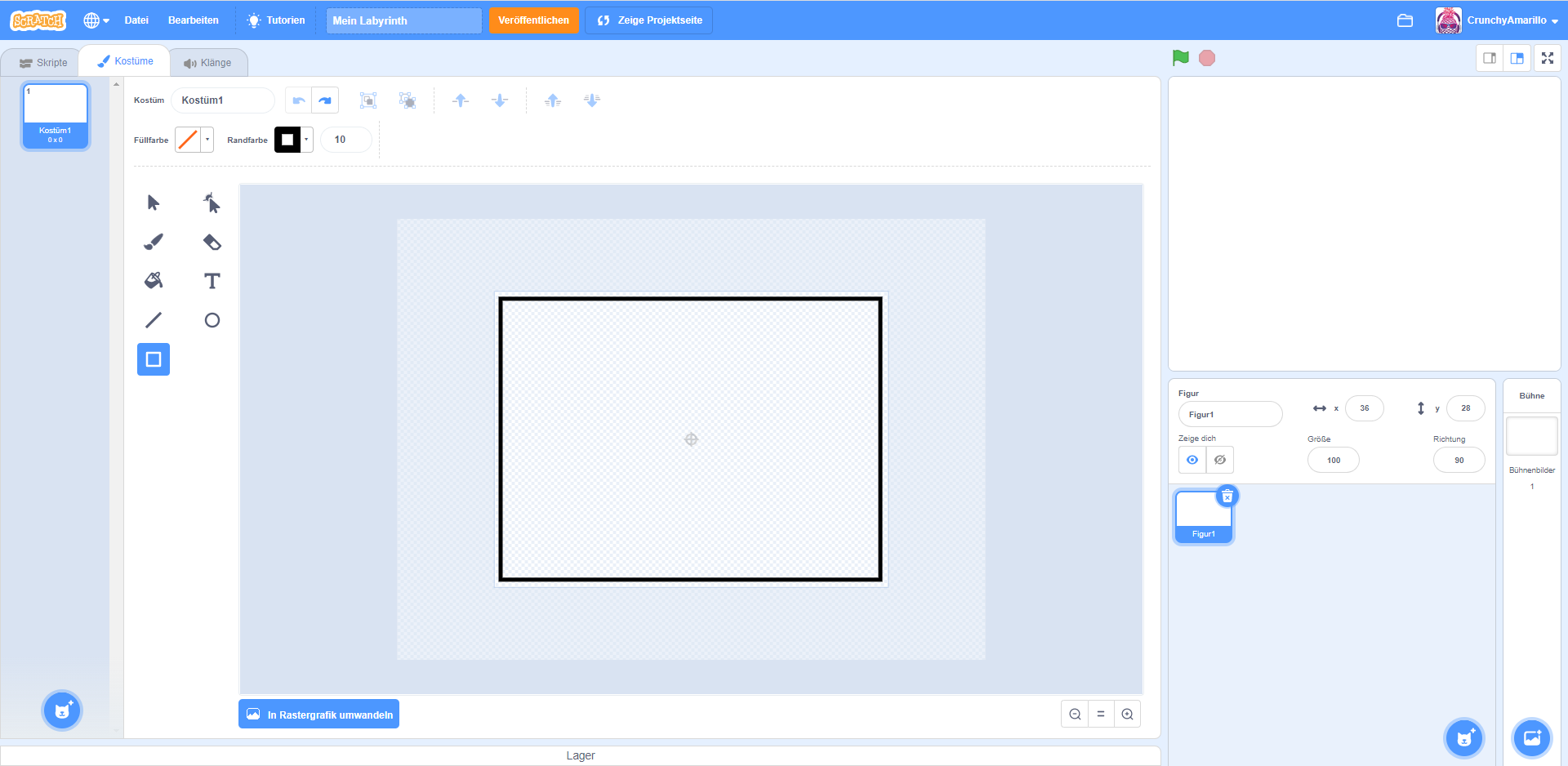Click the choose costume button
This screenshot has width=1568, height=766.
(x=62, y=710)
